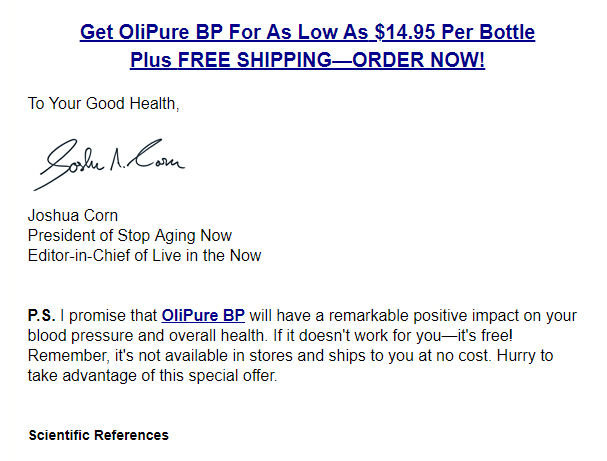Viewport: 607px width, 461px height.
Task: Follow the OliPure BP link in the P.S.
Action: click(x=203, y=315)
